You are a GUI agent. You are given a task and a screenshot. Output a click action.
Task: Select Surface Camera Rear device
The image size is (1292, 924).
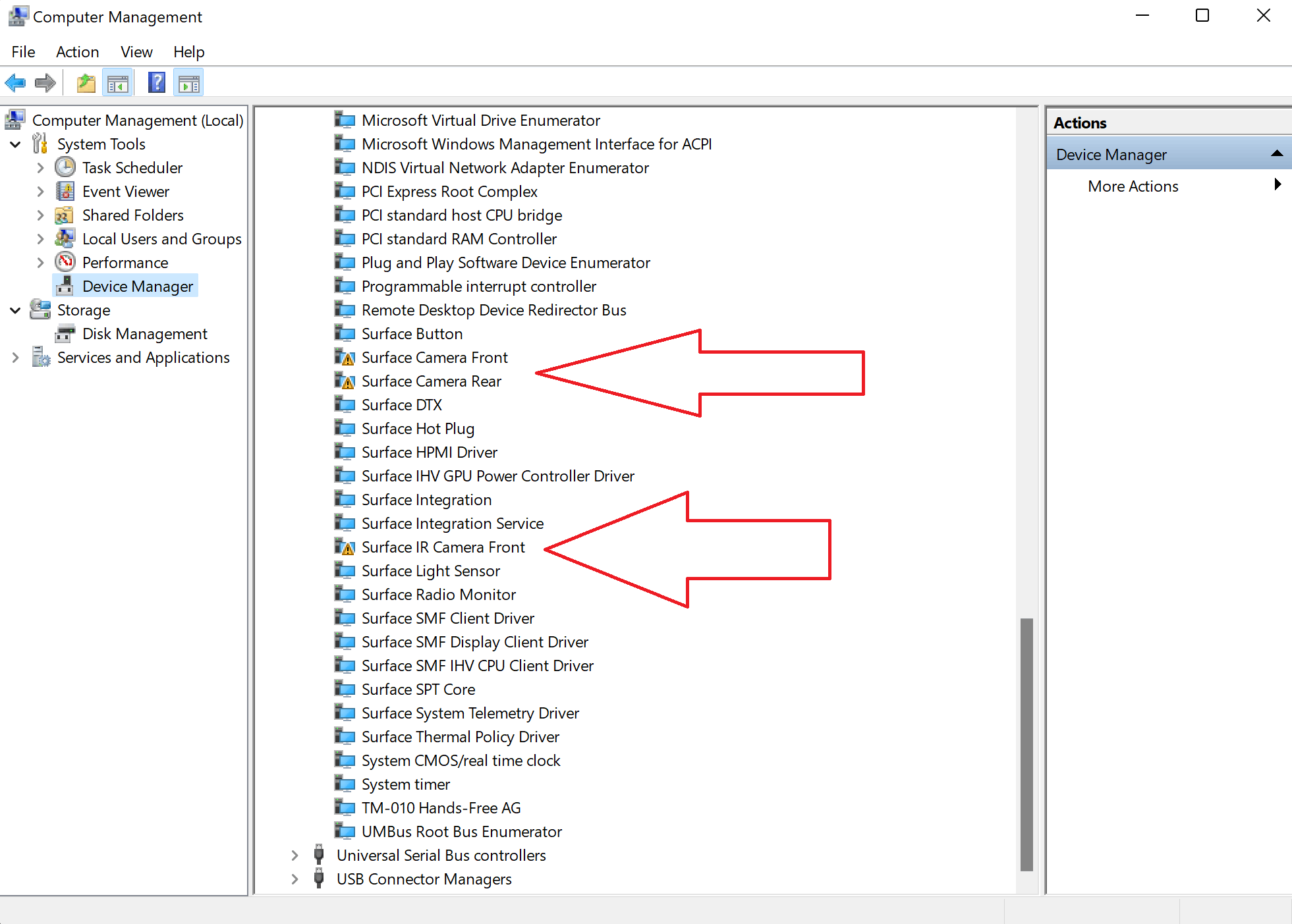tap(431, 381)
